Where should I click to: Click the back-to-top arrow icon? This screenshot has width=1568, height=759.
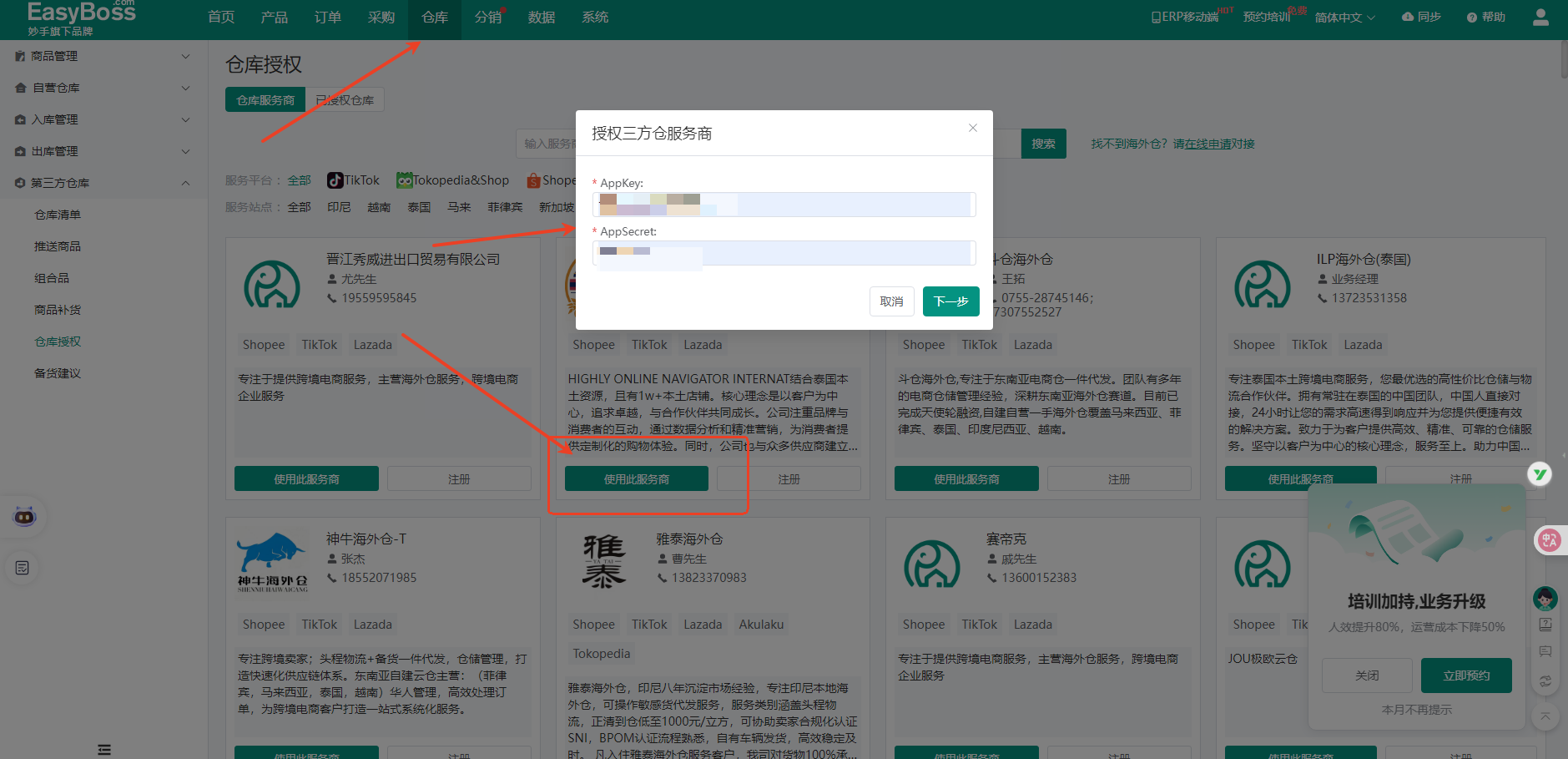click(1545, 716)
